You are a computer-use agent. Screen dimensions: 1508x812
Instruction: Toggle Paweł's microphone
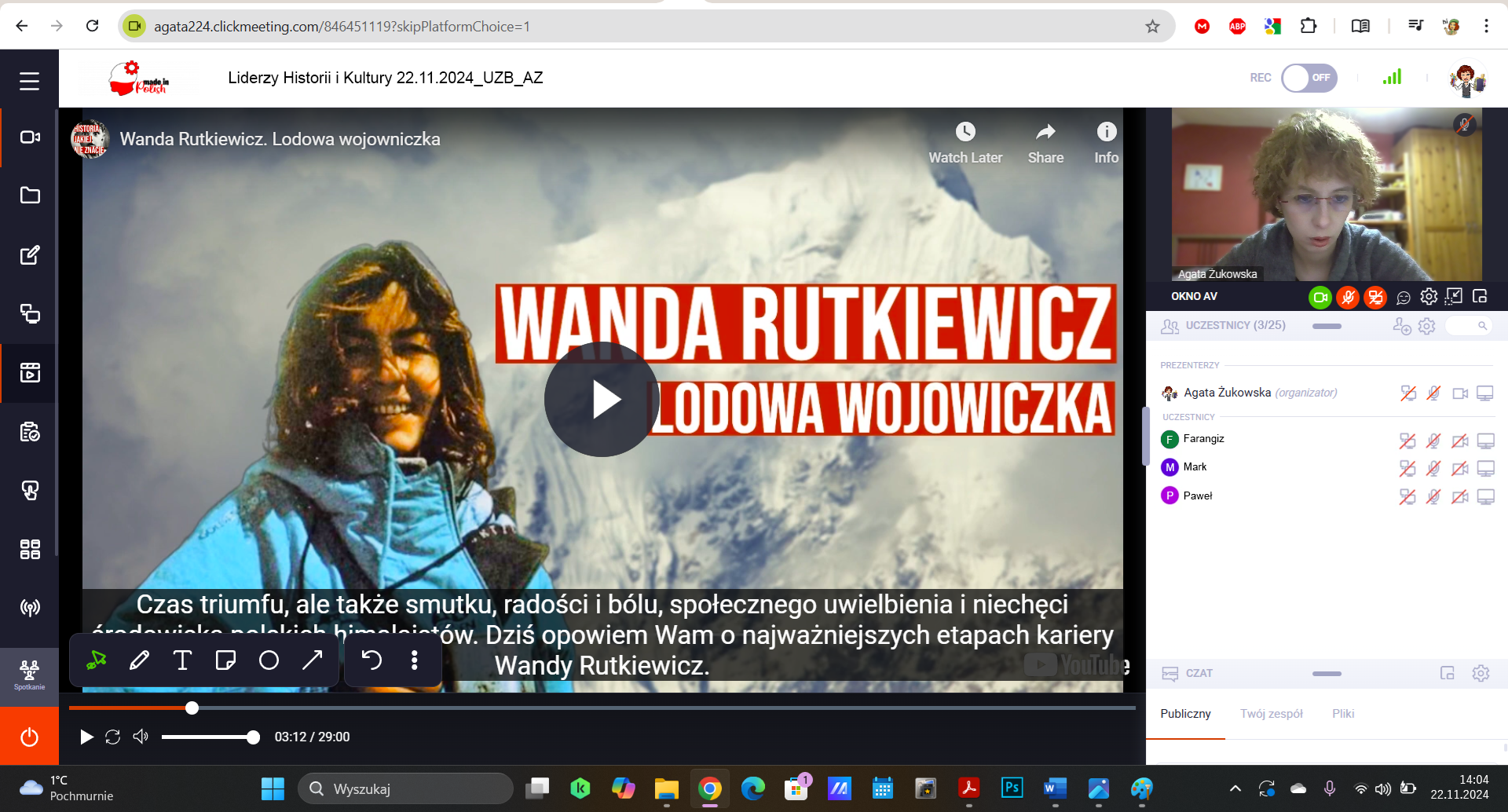(x=1433, y=496)
